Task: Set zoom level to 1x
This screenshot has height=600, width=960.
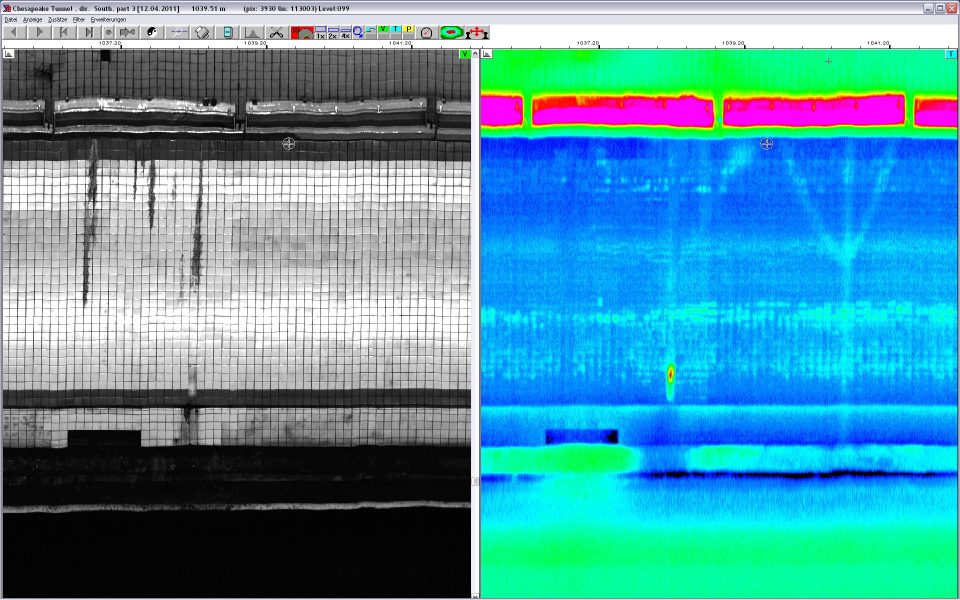Action: pyautogui.click(x=321, y=33)
